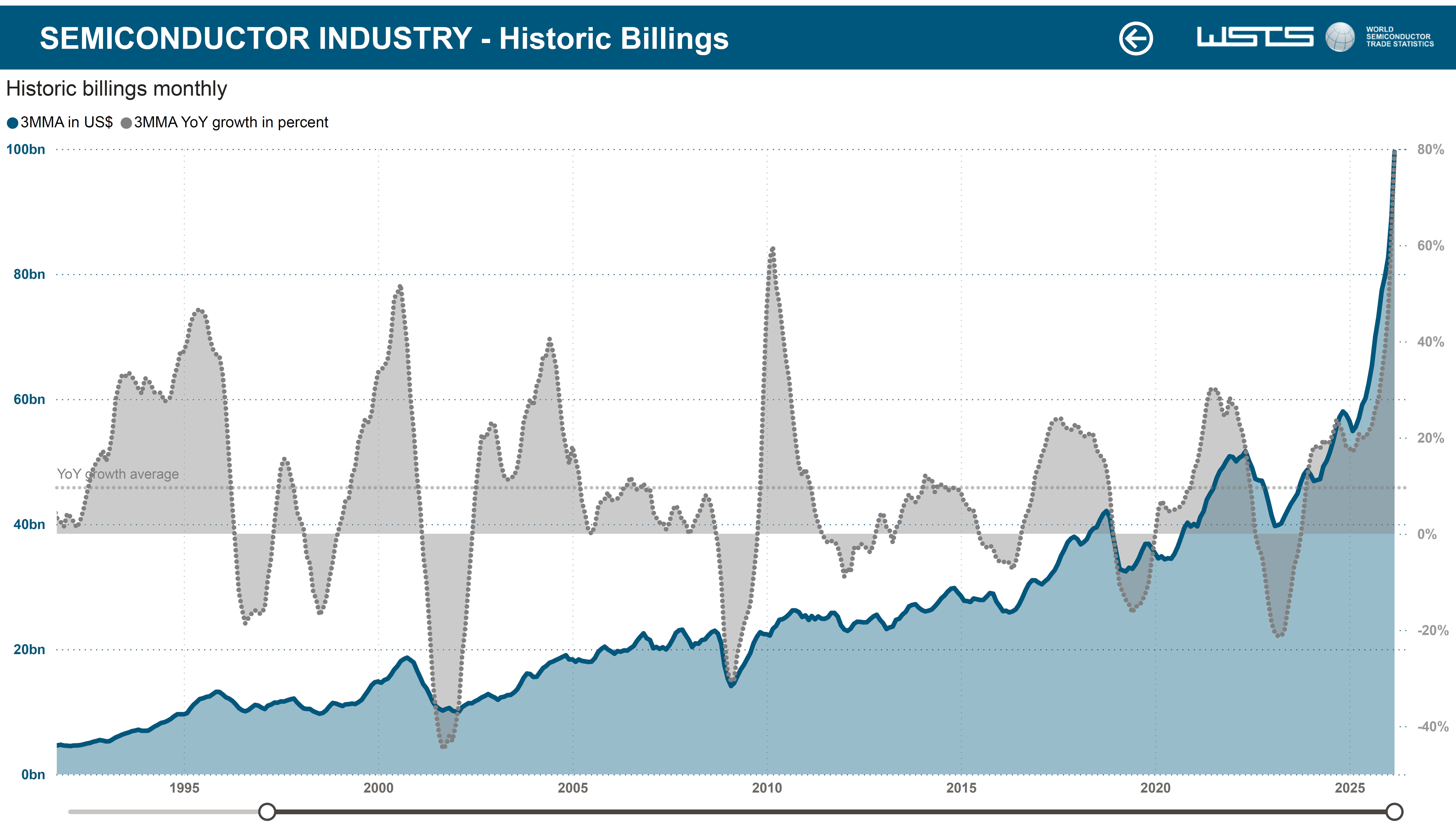The image size is (1456, 830).
Task: Click World Semiconductor Trade Statistics text
Action: point(1400,36)
